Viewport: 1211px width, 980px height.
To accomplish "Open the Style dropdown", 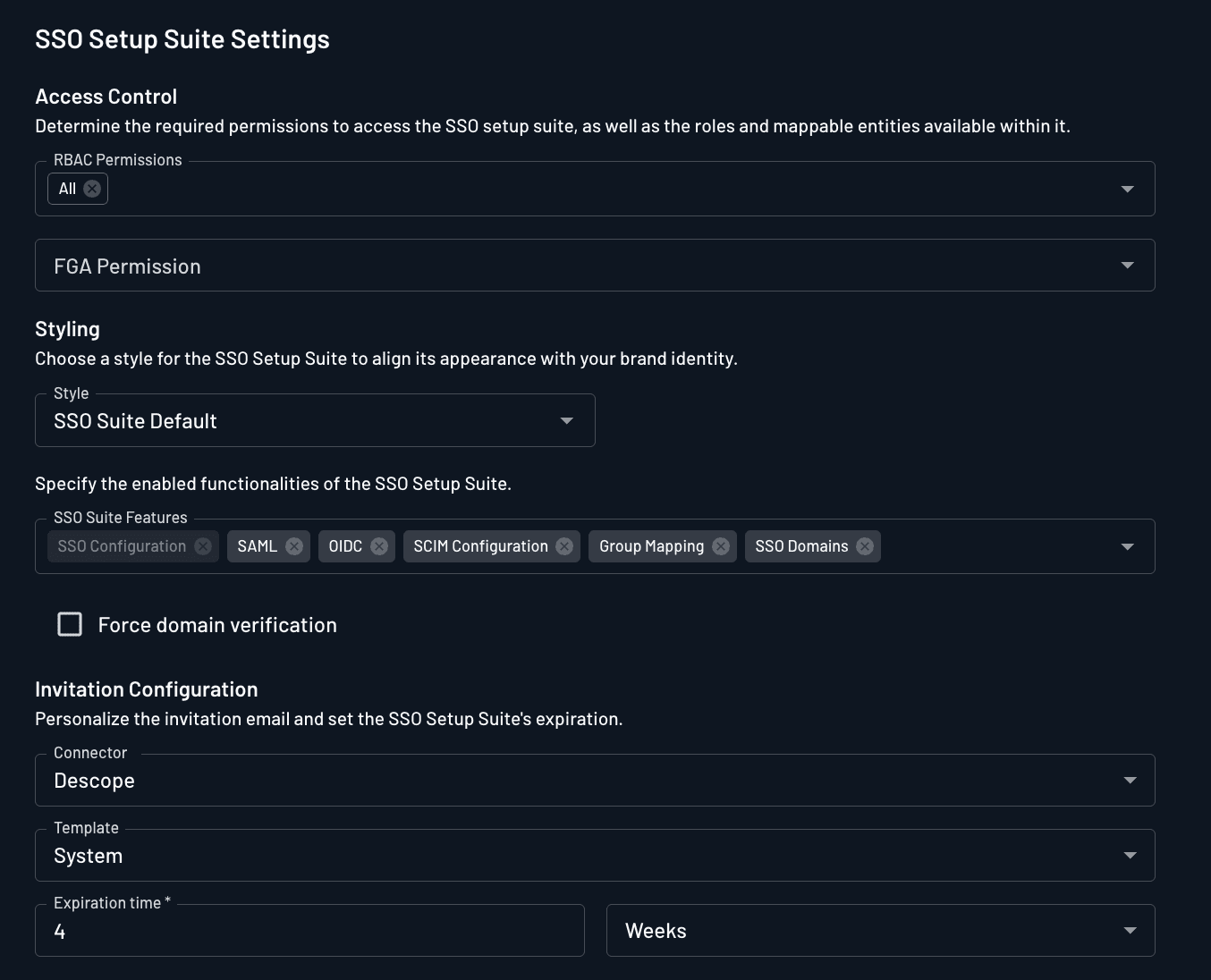I will click(565, 420).
